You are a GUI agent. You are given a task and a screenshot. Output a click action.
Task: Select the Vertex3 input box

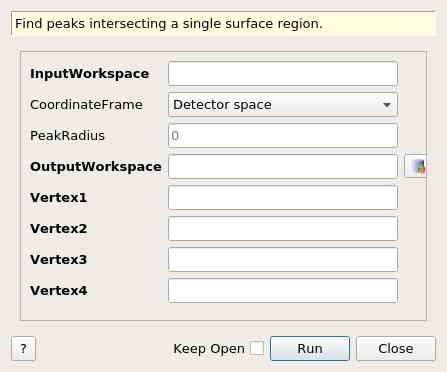click(x=283, y=260)
